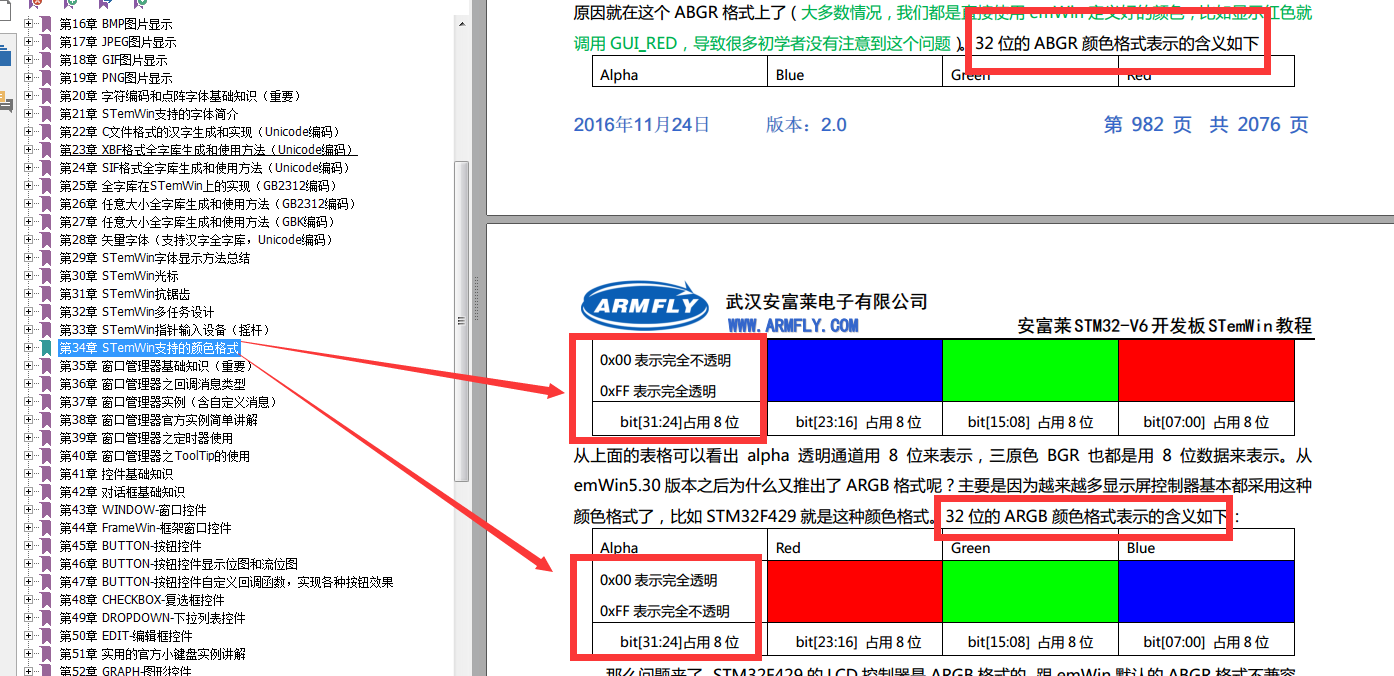Click the bookmark icon beside 第51章 实用的官方小键盘实例讲解
1394x676 pixels.
pos(45,654)
